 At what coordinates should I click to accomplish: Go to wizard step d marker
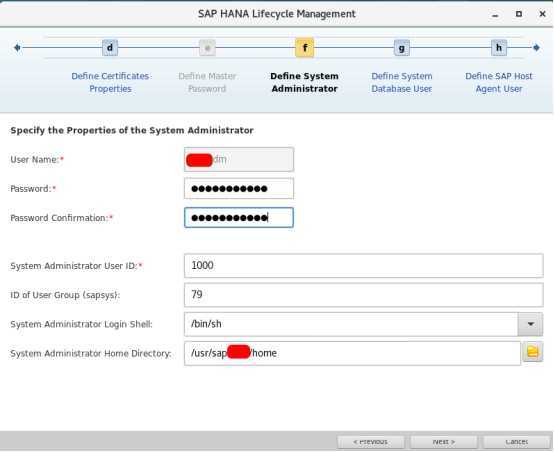(x=110, y=47)
